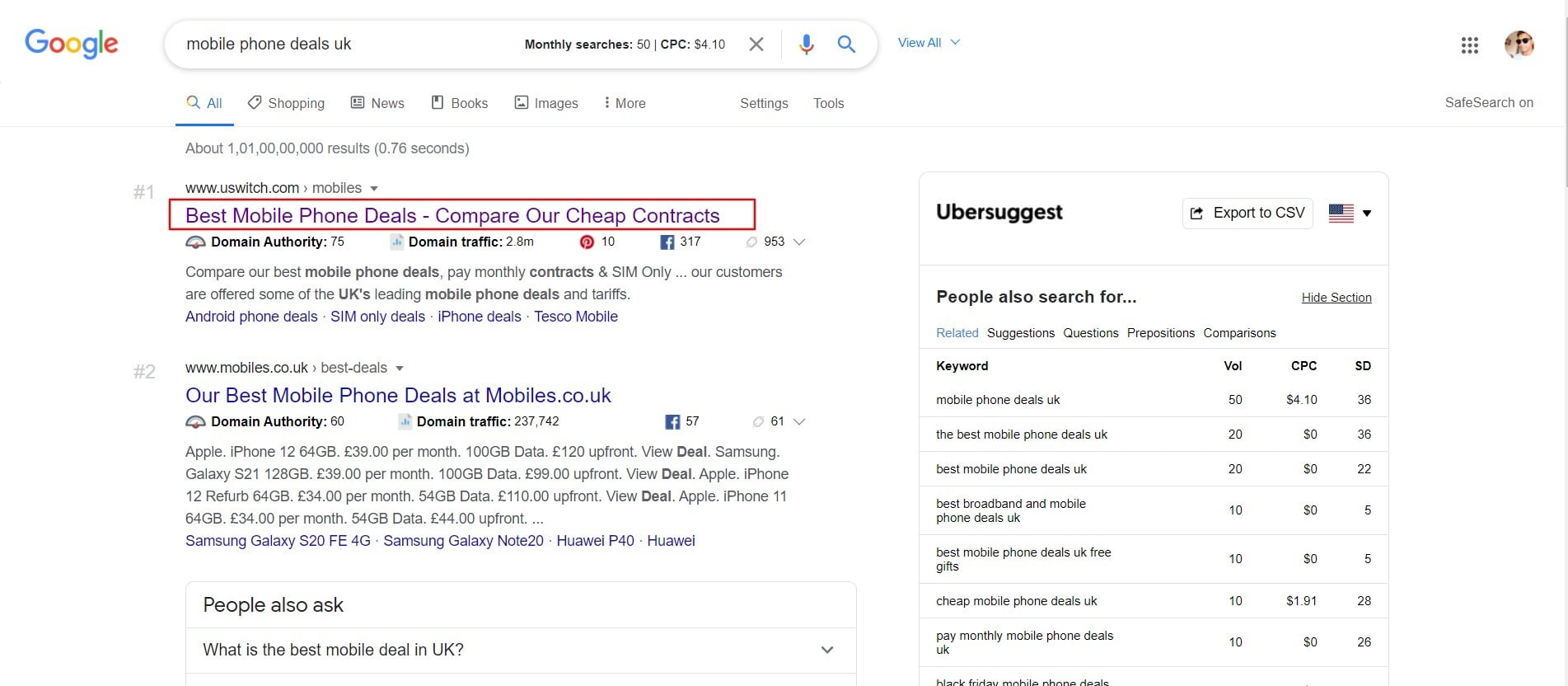
Task: Select the All search tab
Action: (204, 103)
